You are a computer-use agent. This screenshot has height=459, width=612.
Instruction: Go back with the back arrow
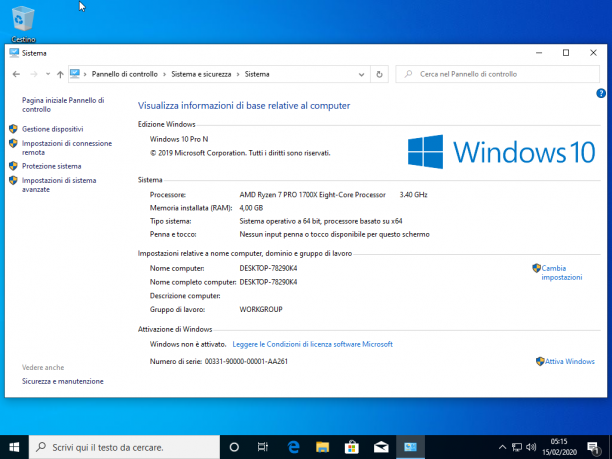[16, 74]
